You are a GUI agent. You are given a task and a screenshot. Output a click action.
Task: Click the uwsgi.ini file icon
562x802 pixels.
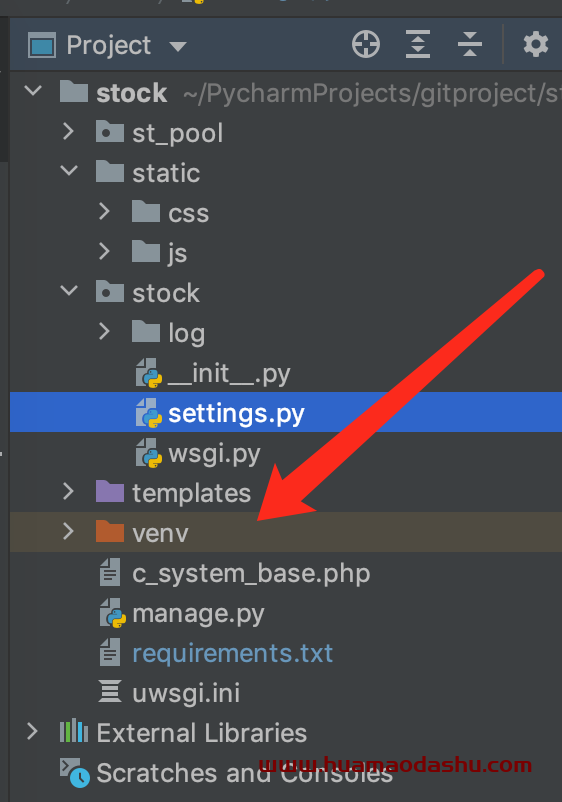pyautogui.click(x=109, y=692)
